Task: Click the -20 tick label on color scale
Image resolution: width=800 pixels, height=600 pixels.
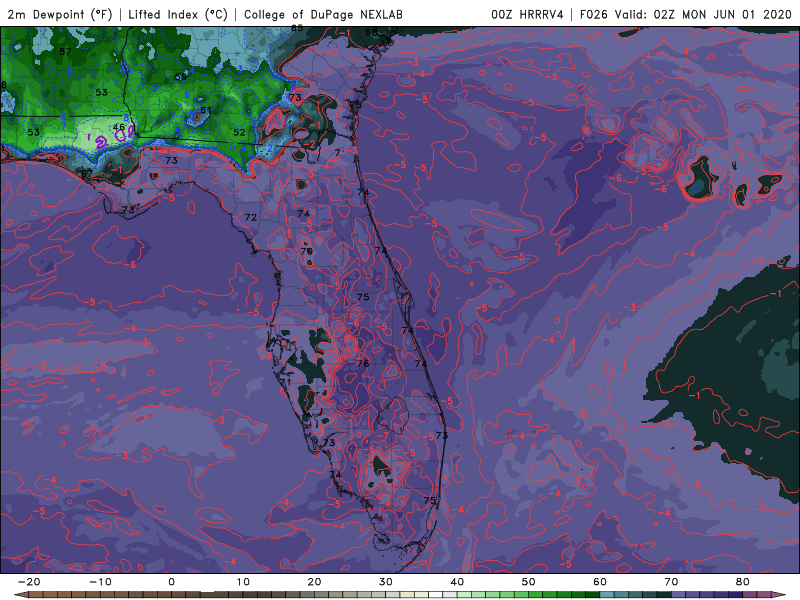Action: (29, 582)
